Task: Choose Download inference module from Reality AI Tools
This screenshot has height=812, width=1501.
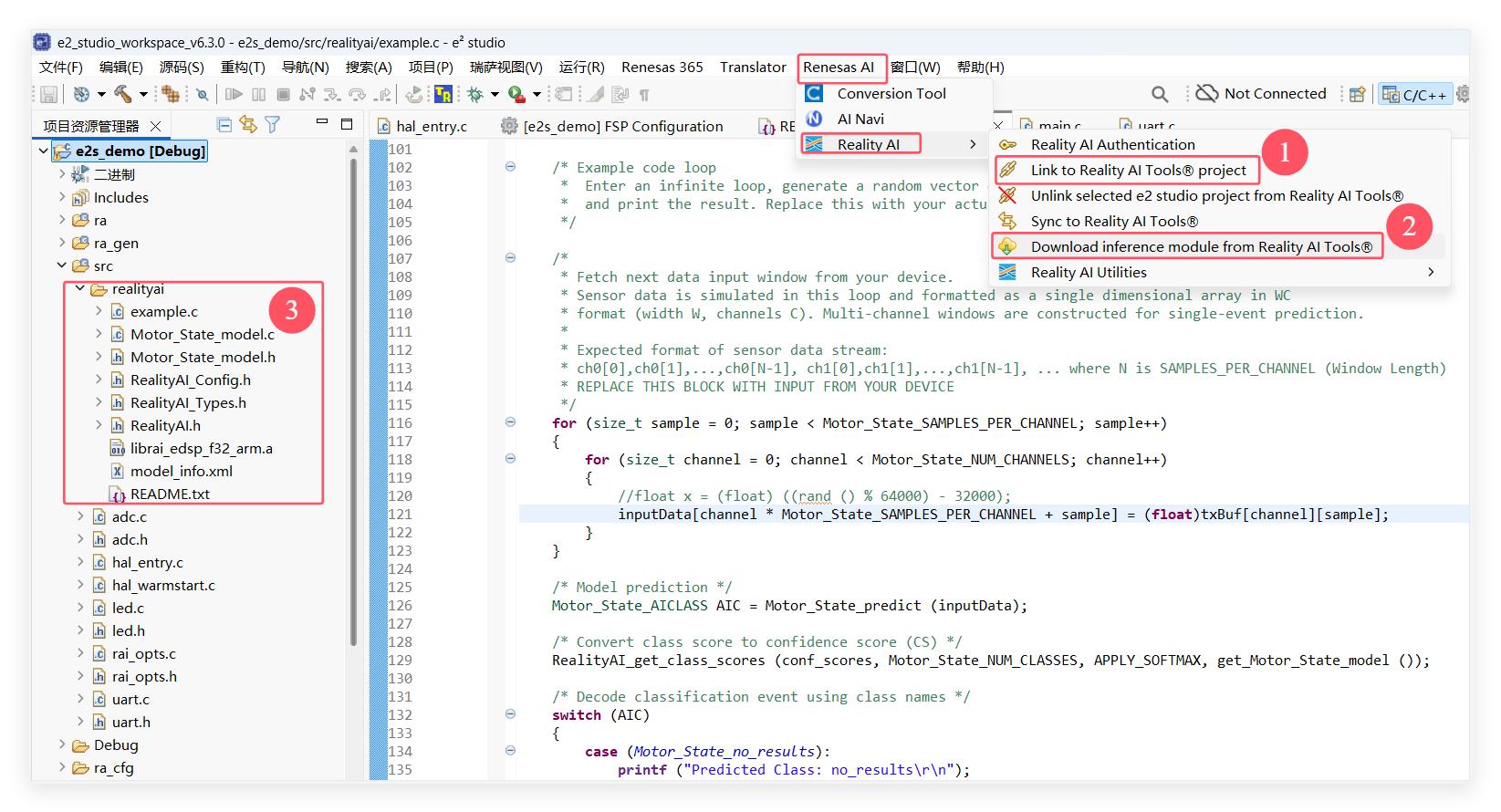Action: [1202, 246]
